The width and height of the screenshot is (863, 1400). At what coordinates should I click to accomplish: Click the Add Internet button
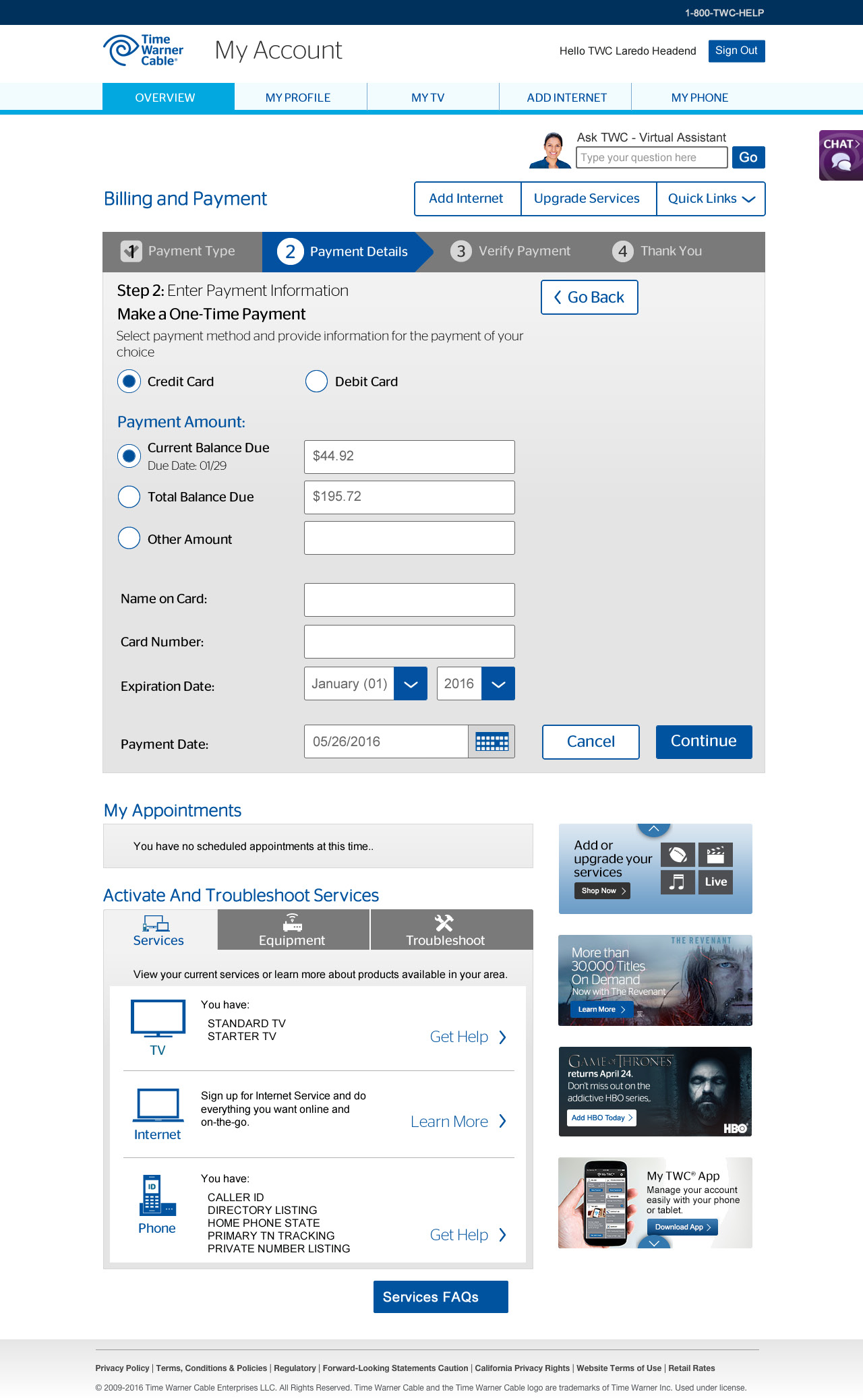click(x=467, y=199)
